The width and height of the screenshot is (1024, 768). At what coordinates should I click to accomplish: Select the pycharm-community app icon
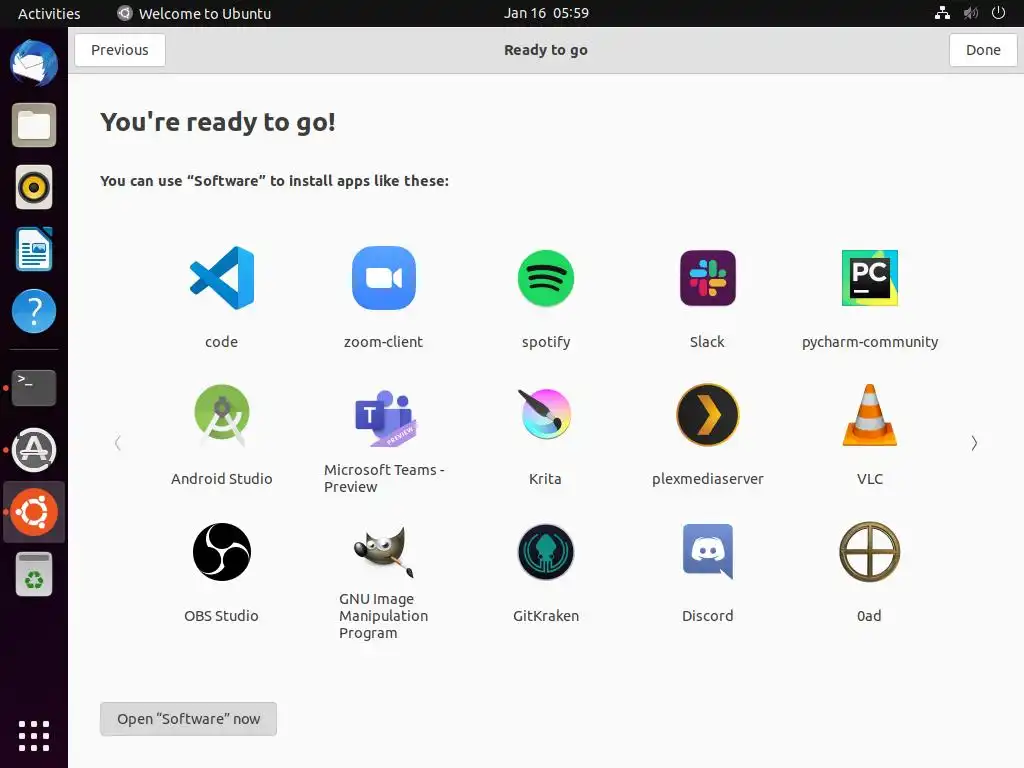[x=870, y=278]
